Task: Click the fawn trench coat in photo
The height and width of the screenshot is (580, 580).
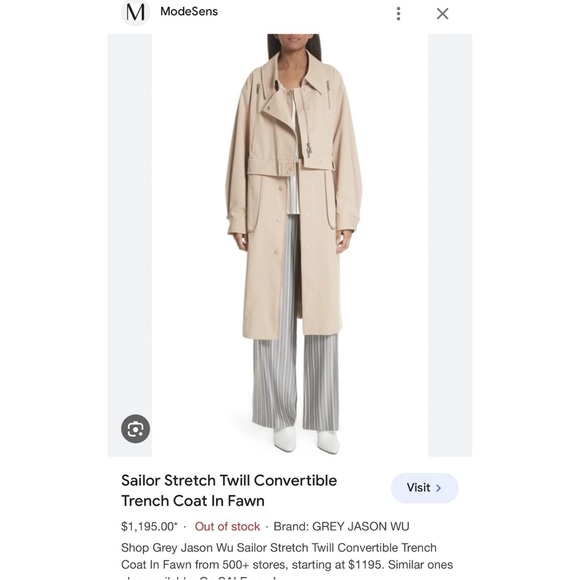Action: click(x=292, y=192)
